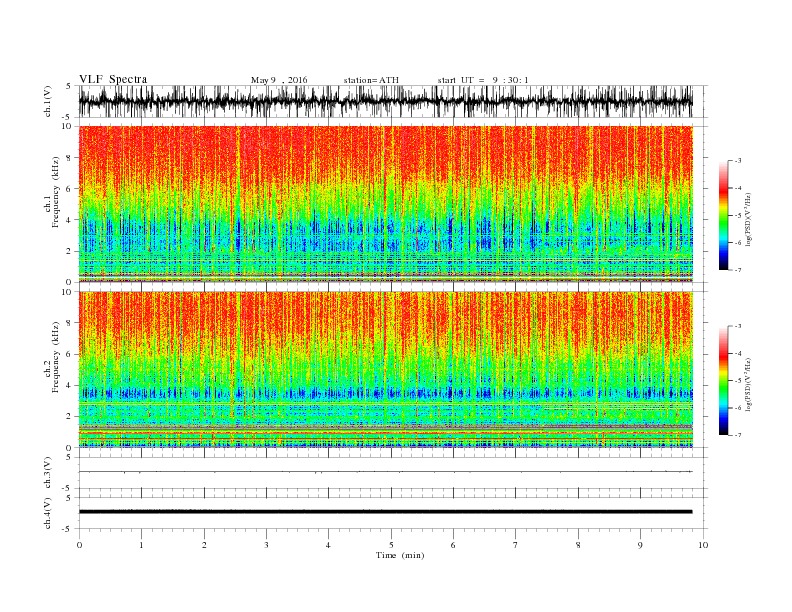Screen dimensions: 792x612
Task: Click inside the ch.1 spectrogram panel
Action: coord(385,204)
